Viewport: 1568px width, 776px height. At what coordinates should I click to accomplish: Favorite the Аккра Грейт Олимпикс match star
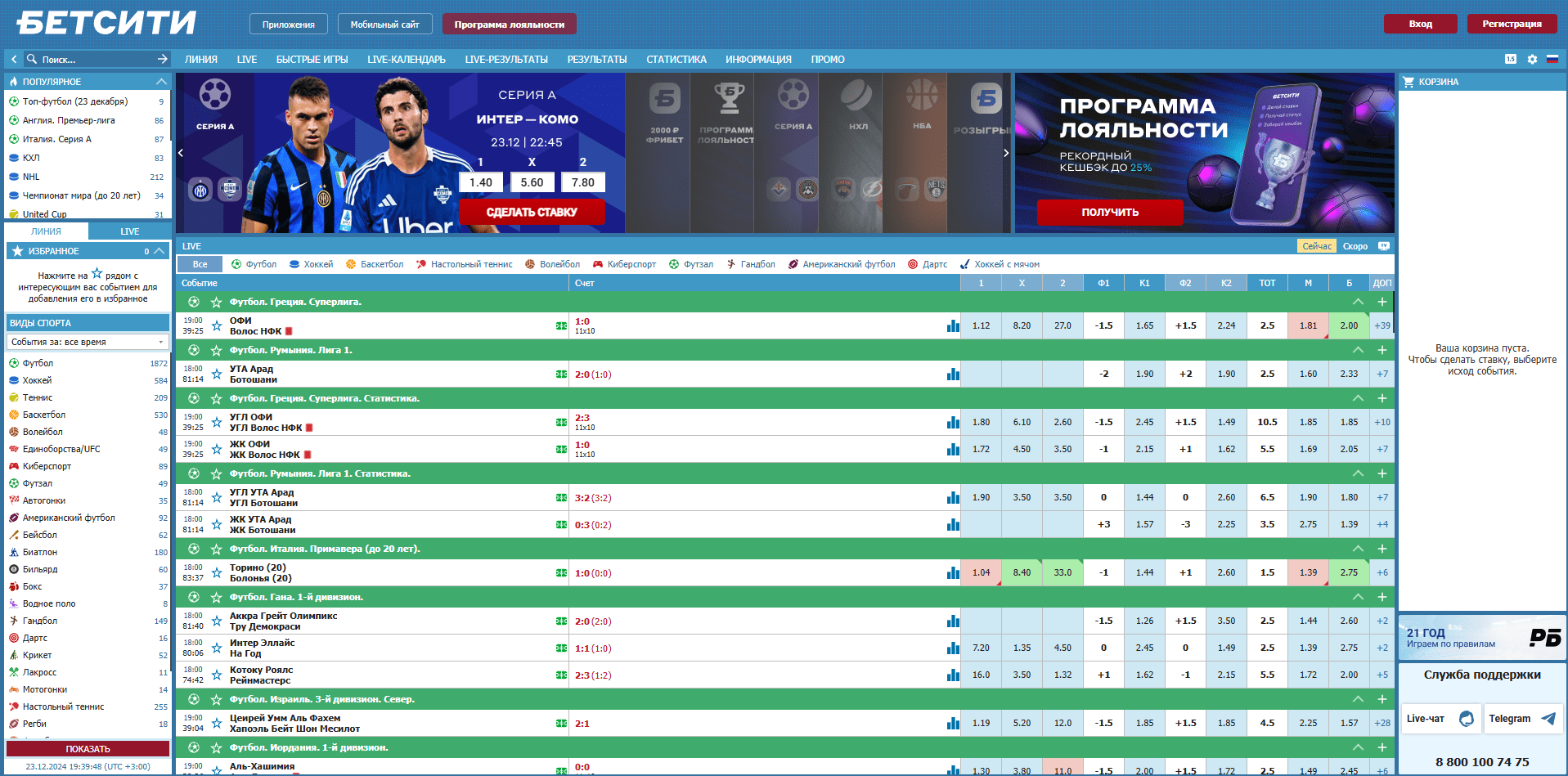217,621
